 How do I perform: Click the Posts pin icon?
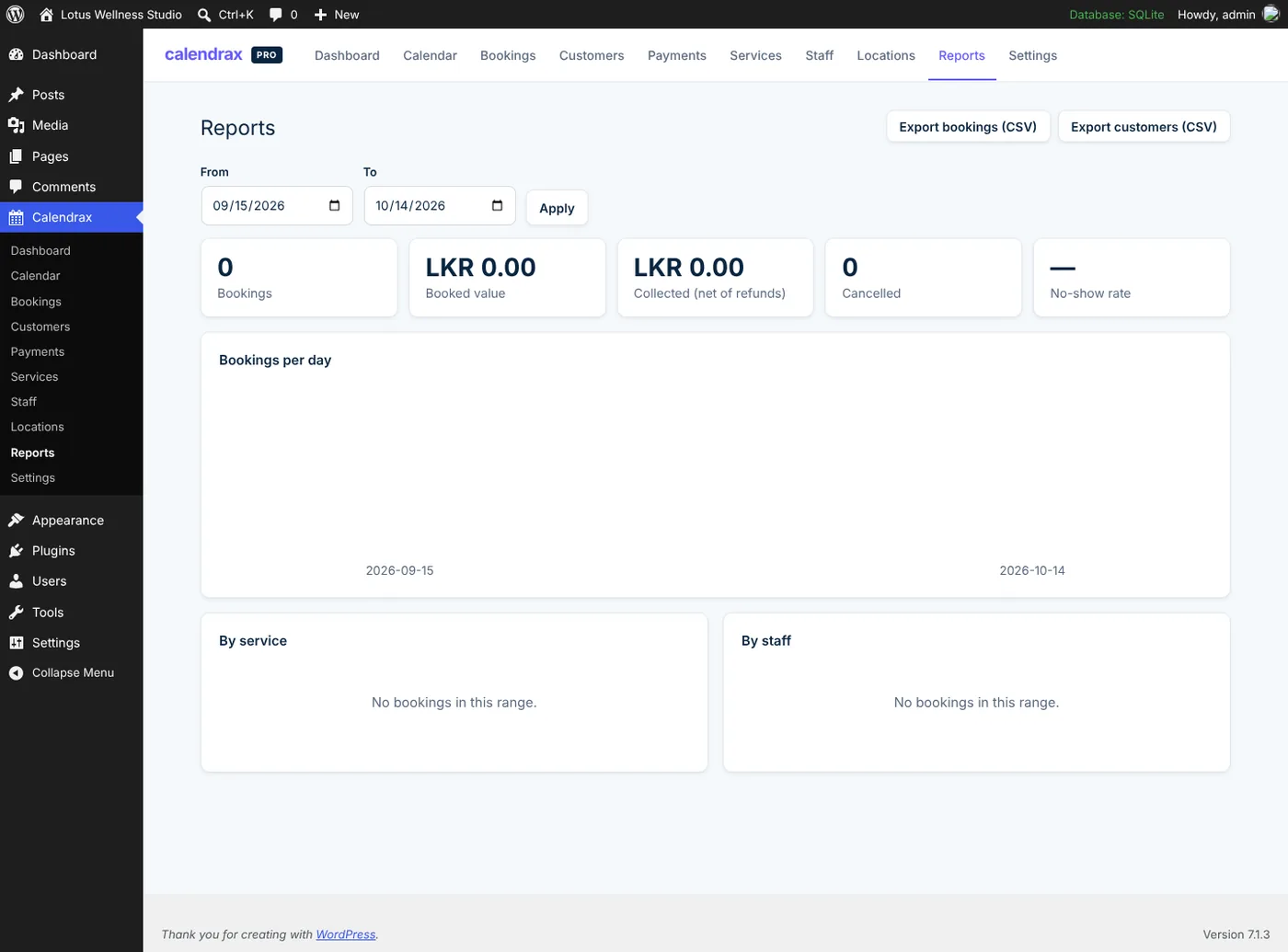pyautogui.click(x=16, y=95)
